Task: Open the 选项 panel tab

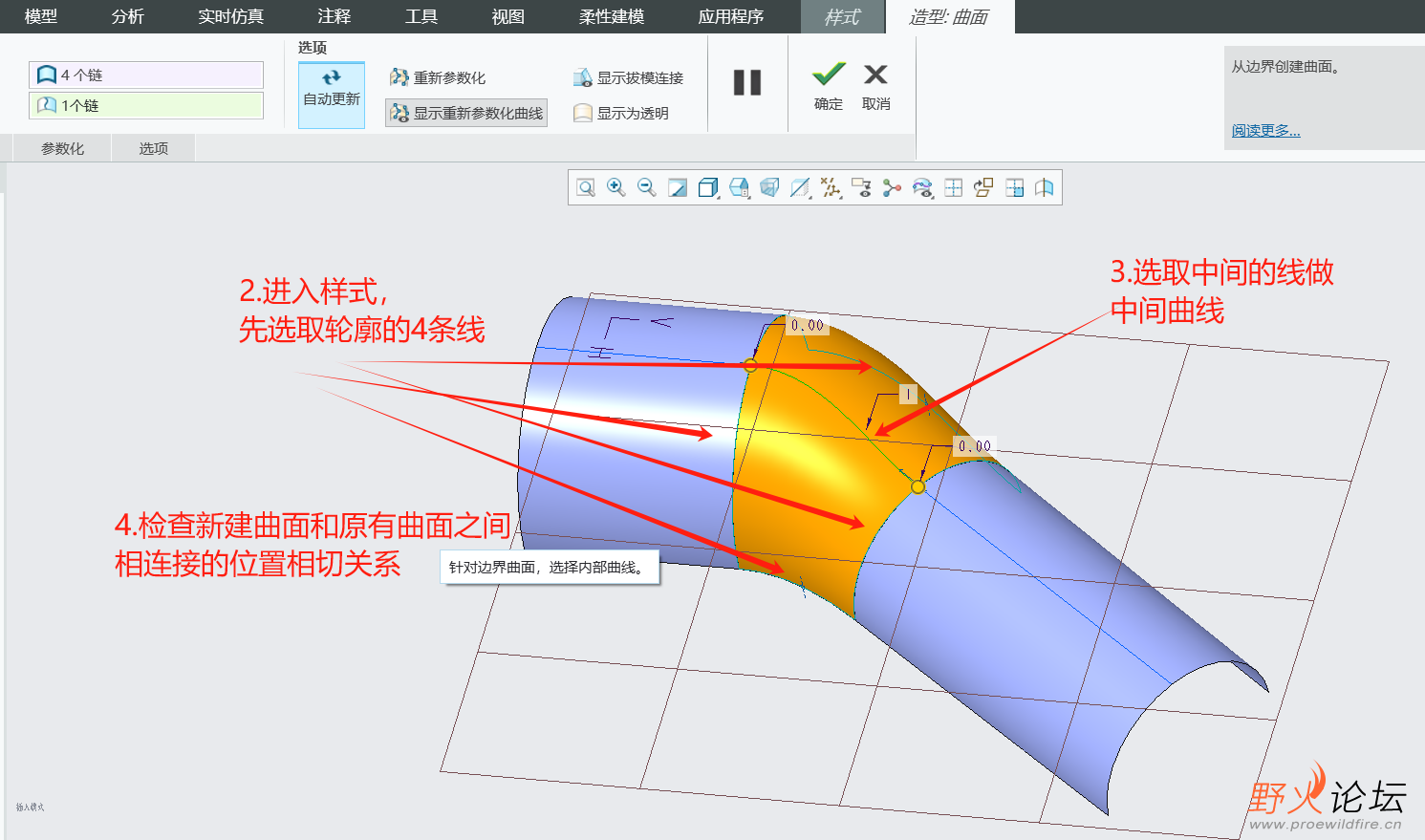Action: click(x=154, y=148)
